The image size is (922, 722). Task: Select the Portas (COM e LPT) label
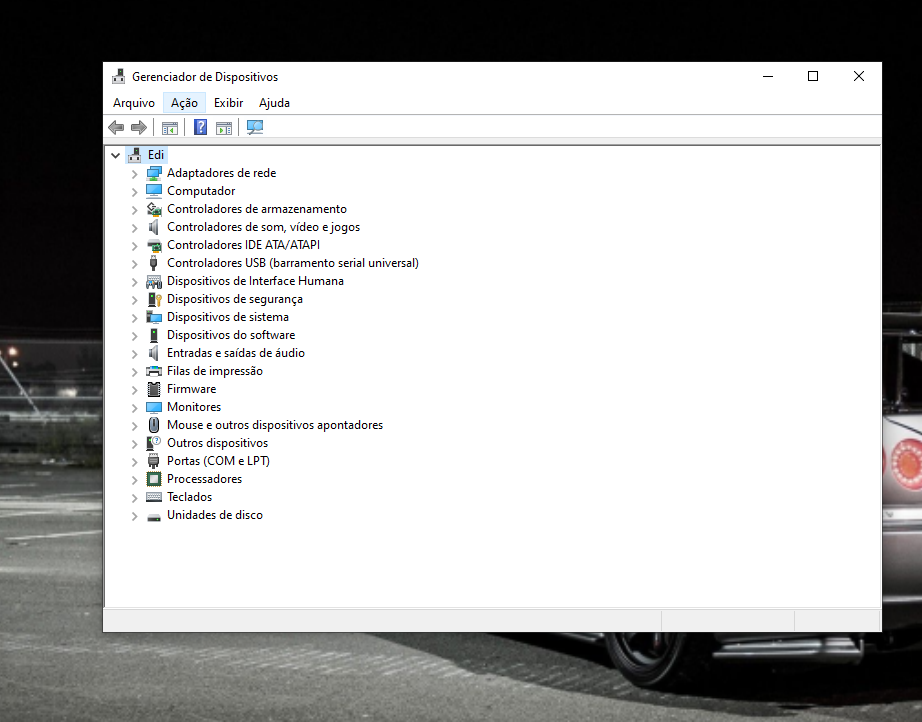pyautogui.click(x=218, y=461)
